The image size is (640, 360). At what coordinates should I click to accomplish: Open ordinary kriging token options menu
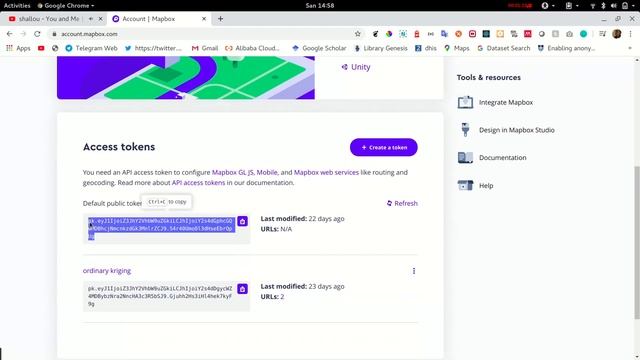[414, 271]
